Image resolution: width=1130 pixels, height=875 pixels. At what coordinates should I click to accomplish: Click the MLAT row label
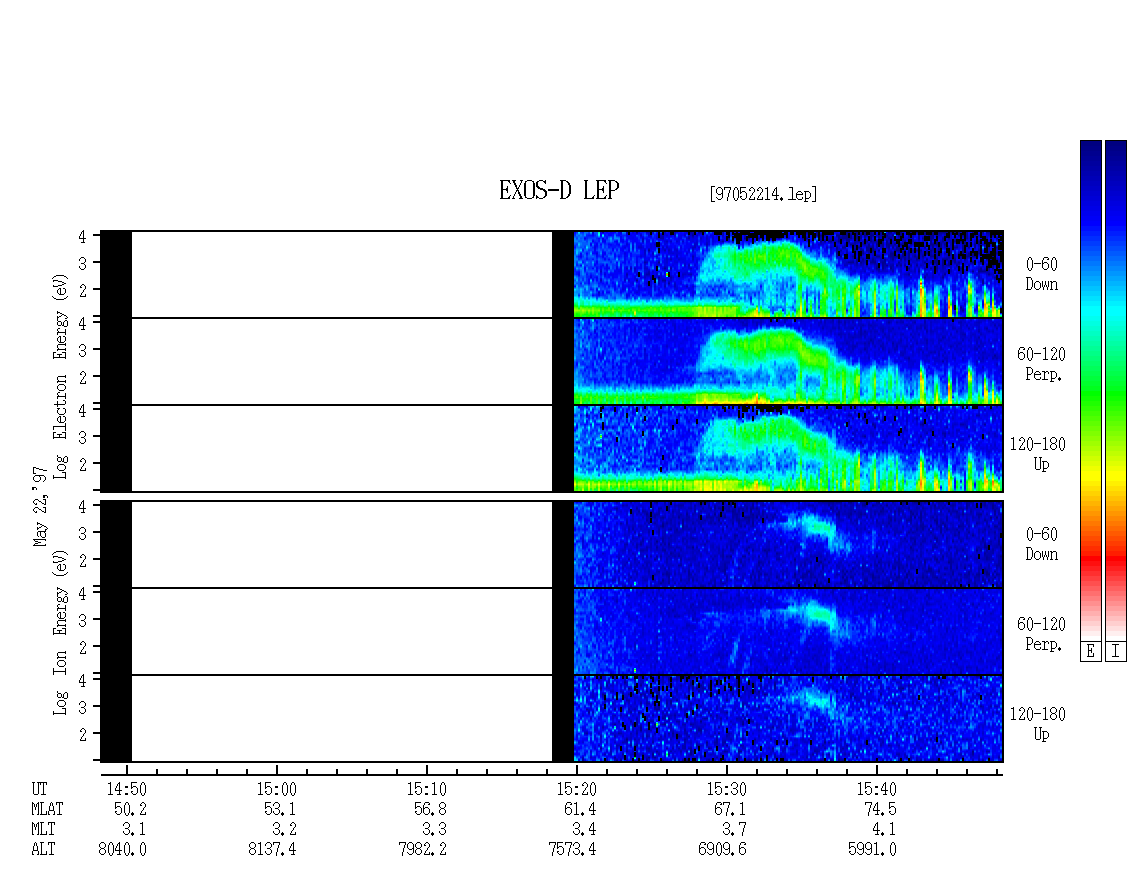tap(47, 809)
